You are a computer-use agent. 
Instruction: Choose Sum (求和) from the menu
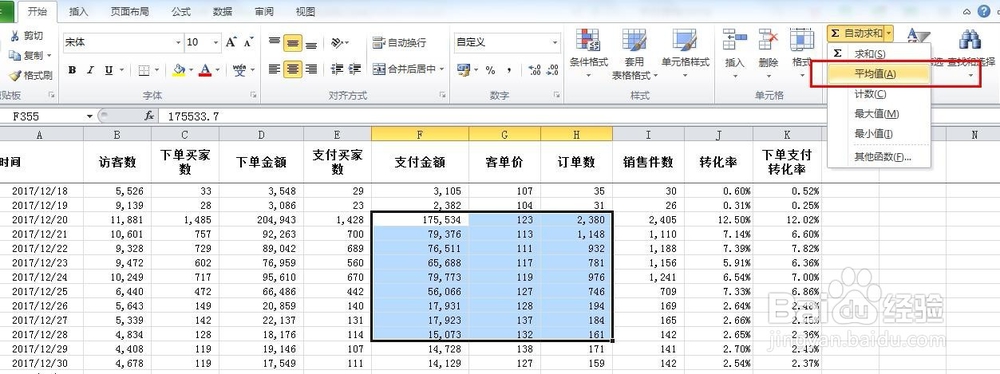(878, 54)
